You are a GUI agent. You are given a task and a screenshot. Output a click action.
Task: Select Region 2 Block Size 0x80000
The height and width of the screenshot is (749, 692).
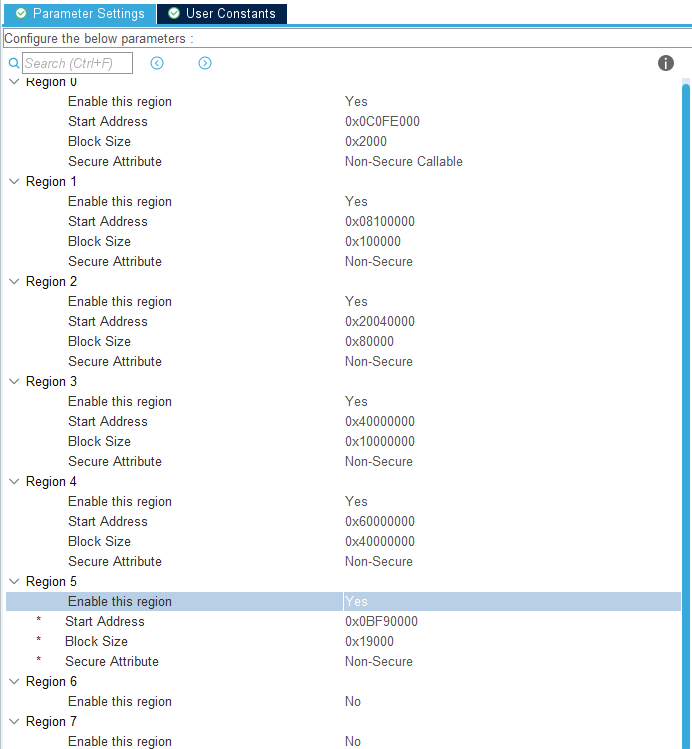369,342
